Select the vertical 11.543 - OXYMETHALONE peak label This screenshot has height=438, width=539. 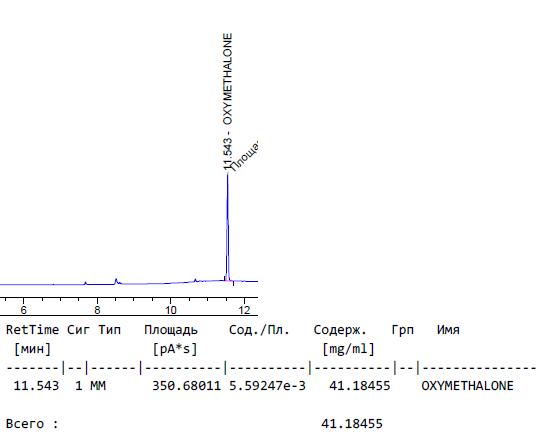228,101
